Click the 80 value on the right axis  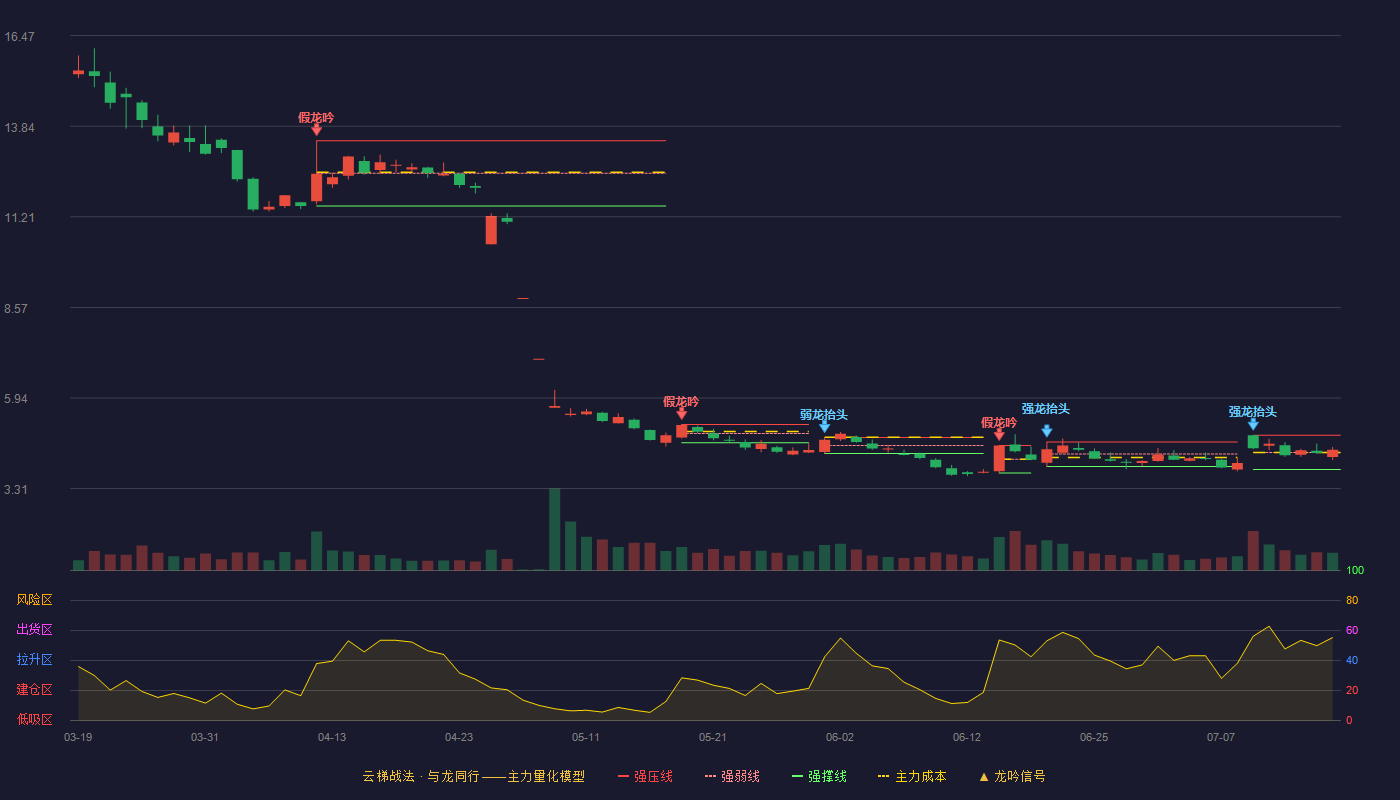pyautogui.click(x=1352, y=600)
